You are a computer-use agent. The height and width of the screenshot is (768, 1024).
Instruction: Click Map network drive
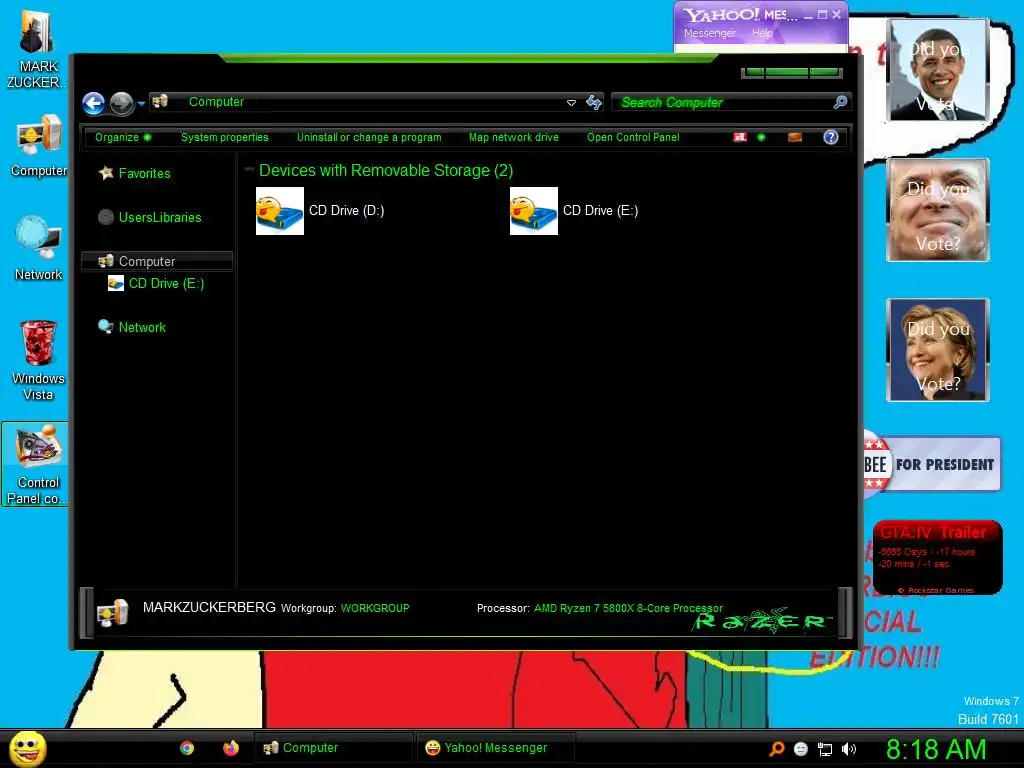pyautogui.click(x=514, y=137)
